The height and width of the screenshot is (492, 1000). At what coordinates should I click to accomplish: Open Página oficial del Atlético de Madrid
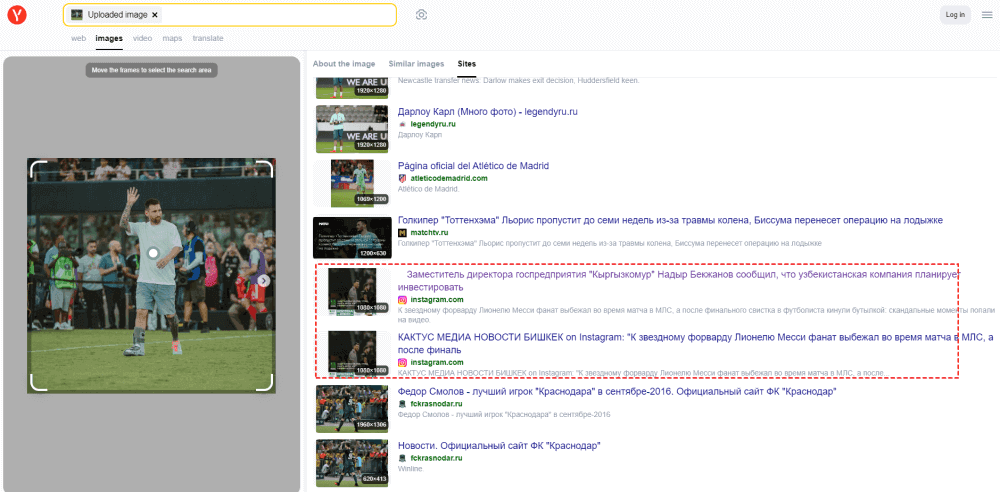coord(473,166)
